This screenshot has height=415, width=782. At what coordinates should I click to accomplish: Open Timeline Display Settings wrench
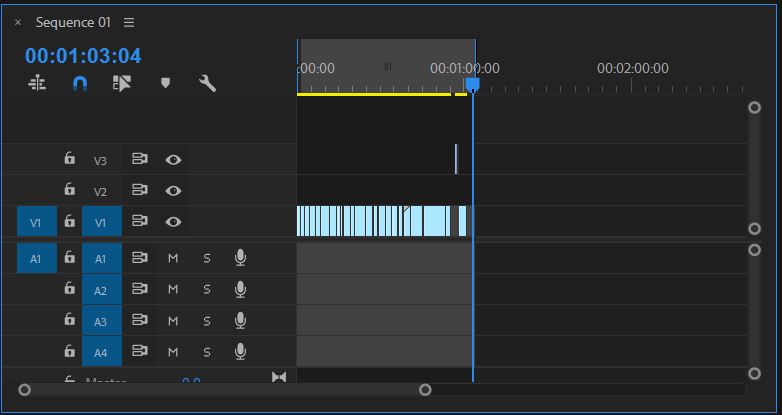point(207,83)
